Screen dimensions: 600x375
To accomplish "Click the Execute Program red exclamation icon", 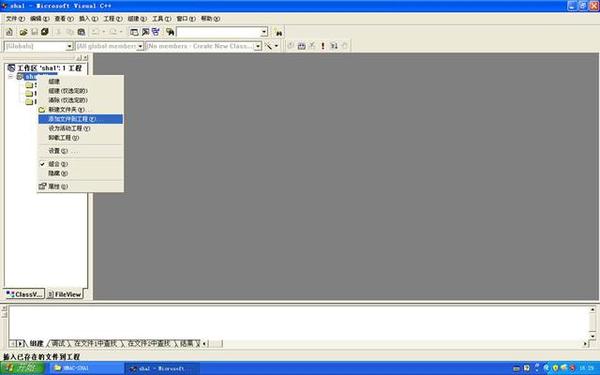I will (323, 46).
